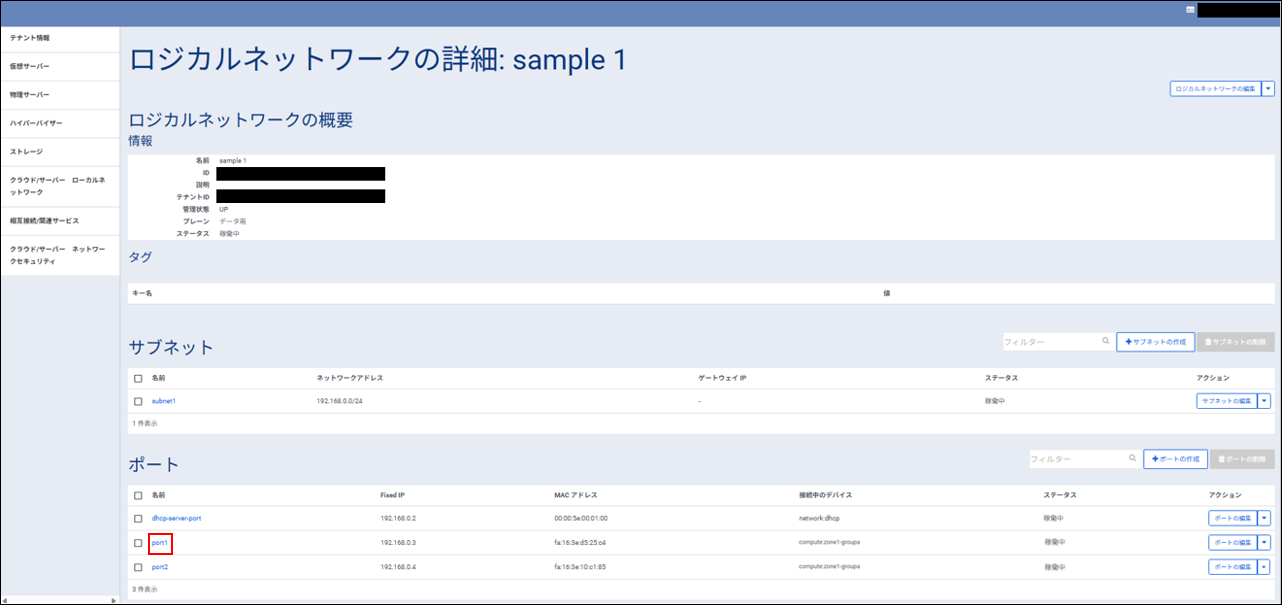The image size is (1282, 605).
Task: Click the sidebar horizontal scrollbar right arrow
Action: click(113, 600)
